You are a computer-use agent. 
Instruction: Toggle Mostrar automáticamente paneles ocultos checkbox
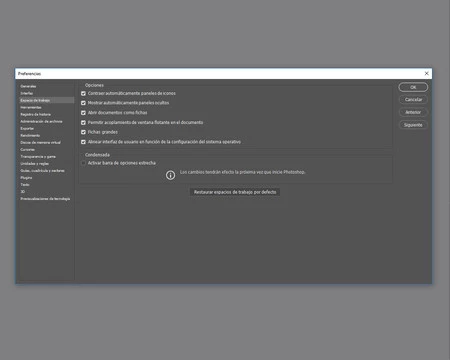coord(83,103)
